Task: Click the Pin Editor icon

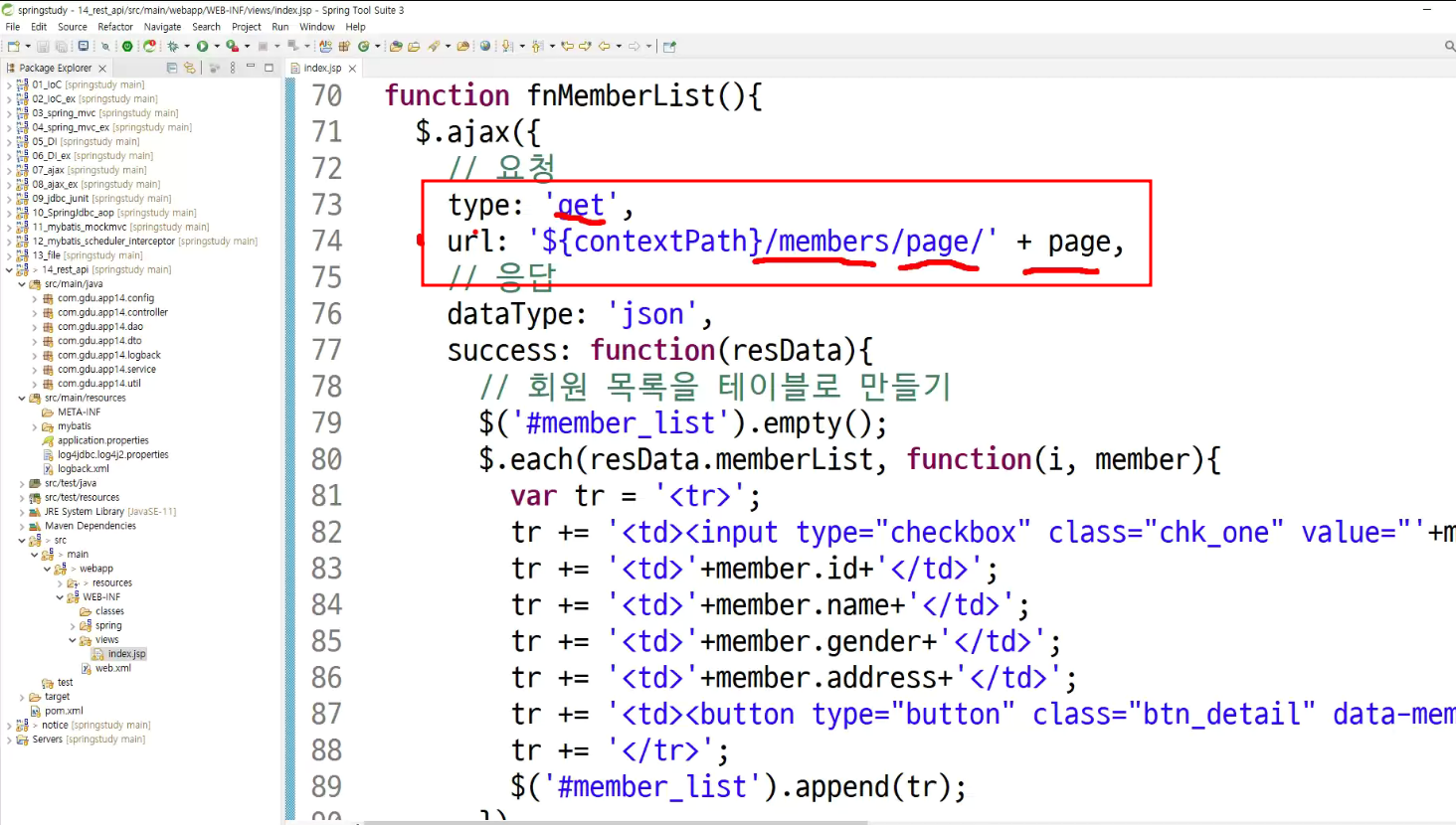Action: pos(669,46)
